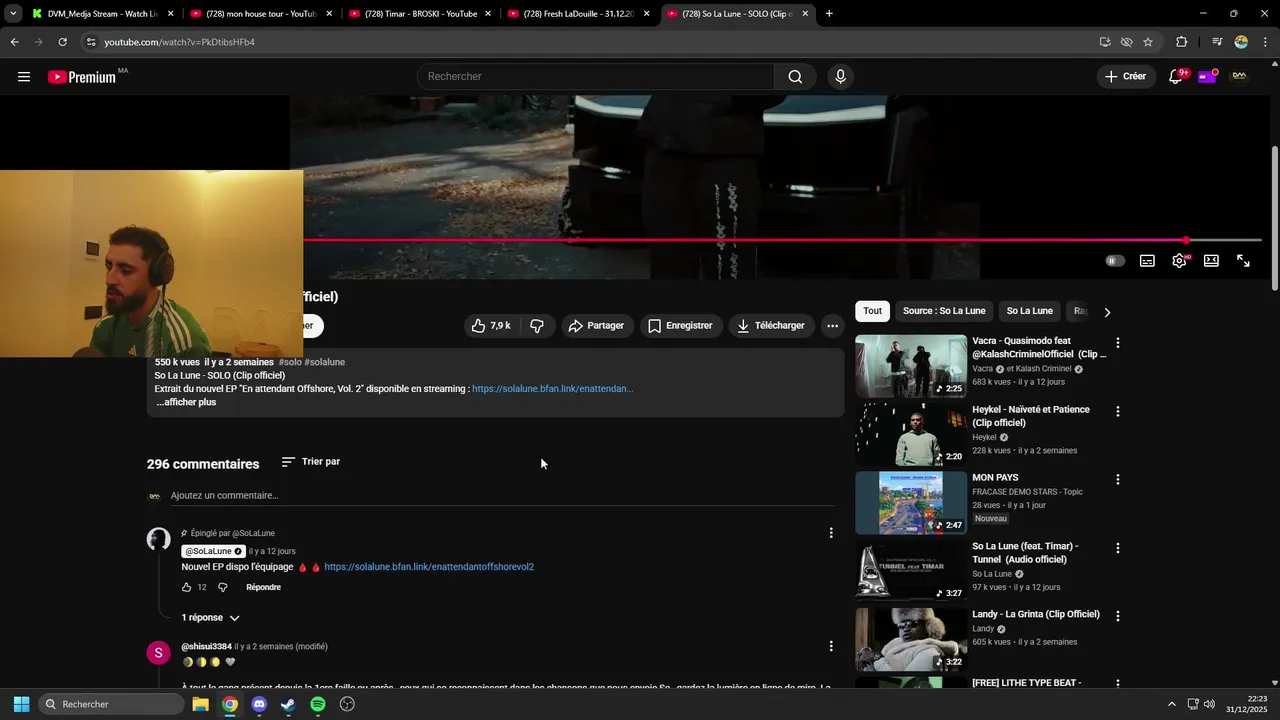Select the So La Lune filter chip
Viewport: 1280px width, 720px height.
click(x=1029, y=311)
